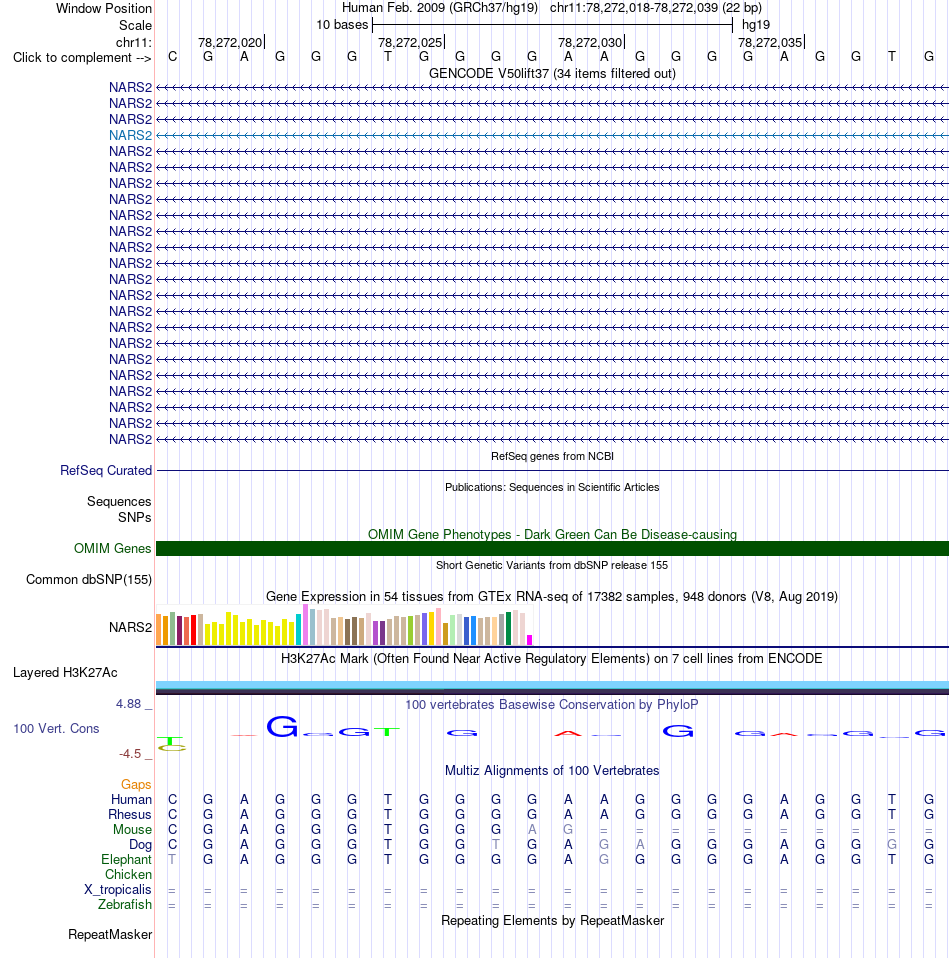Click the 'RefSeq Curated' track label

click(x=106, y=470)
